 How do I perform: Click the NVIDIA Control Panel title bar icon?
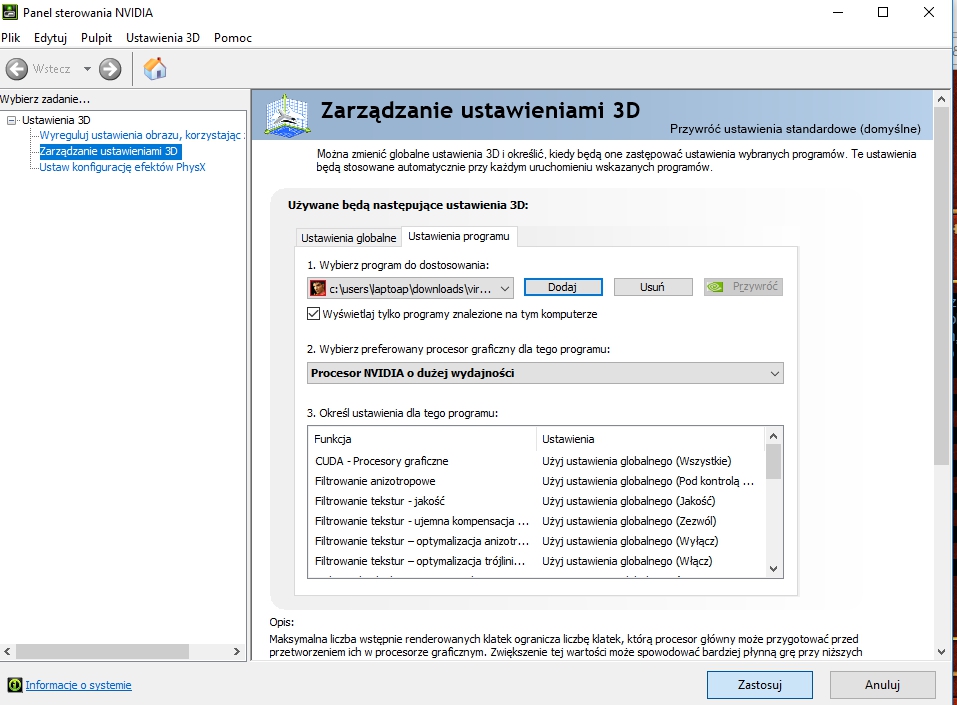[10, 12]
